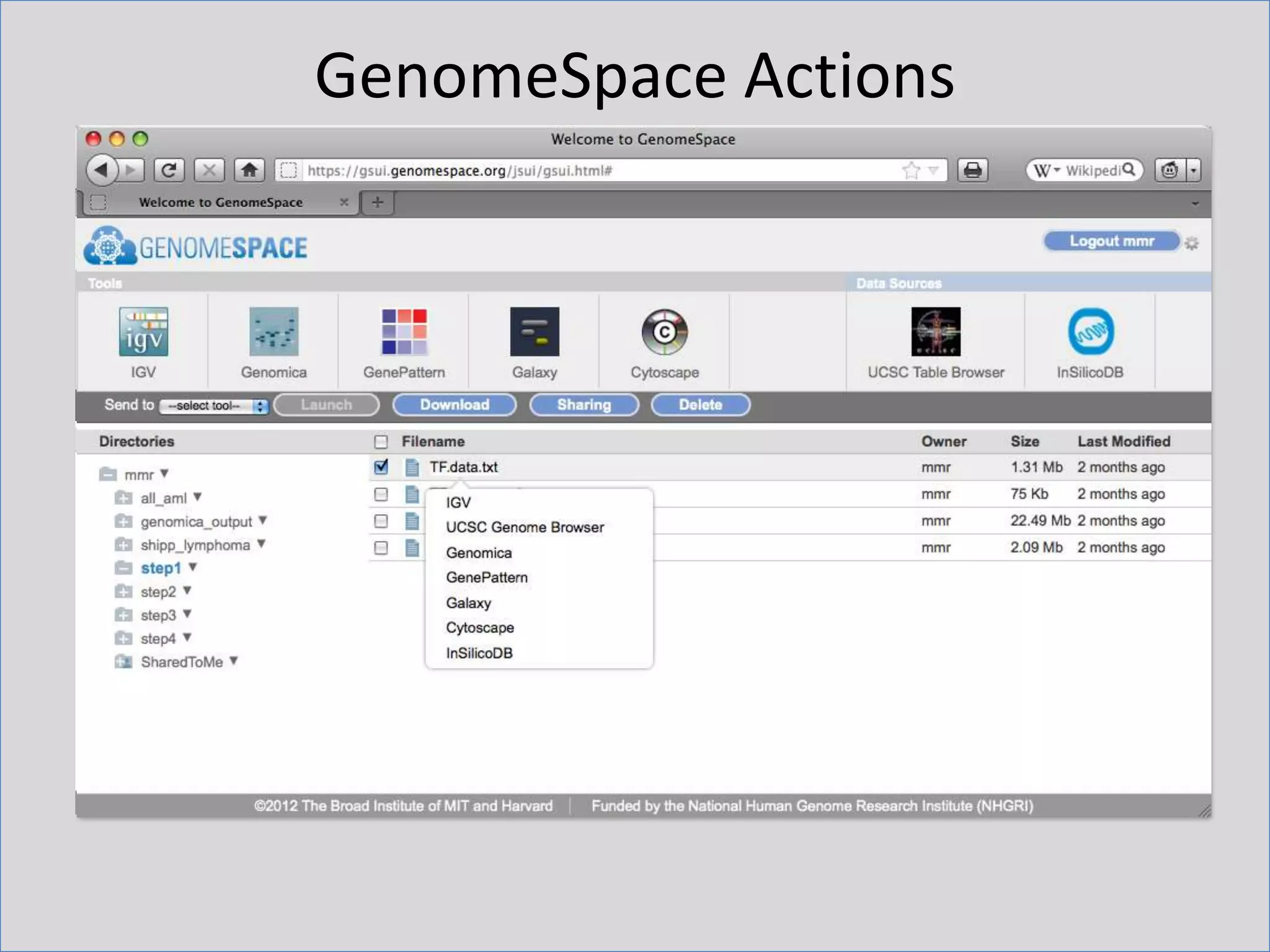Go back in browser history
Viewport: 1270px width, 952px height.
tap(102, 170)
